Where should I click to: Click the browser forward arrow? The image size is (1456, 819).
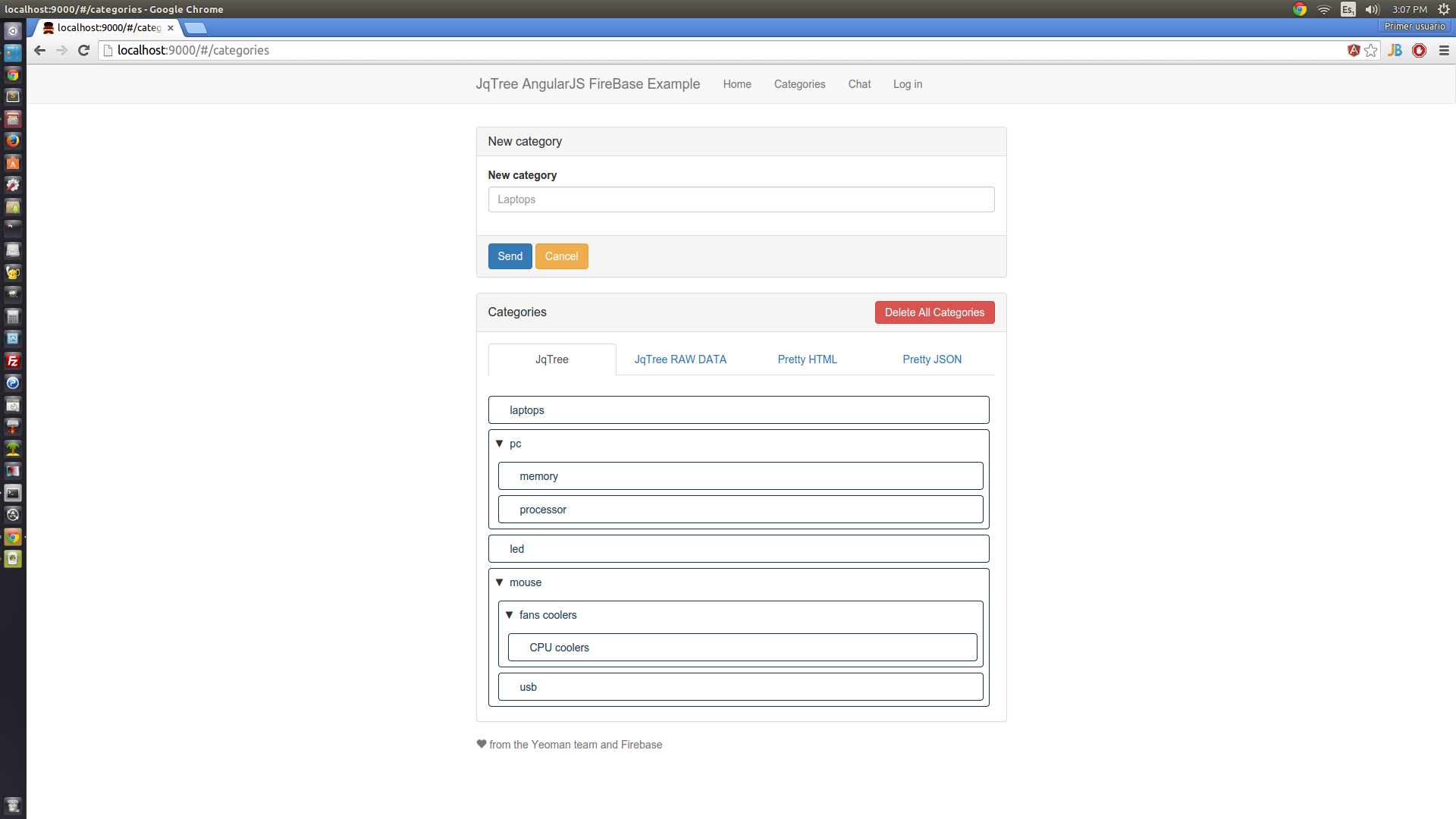click(62, 50)
